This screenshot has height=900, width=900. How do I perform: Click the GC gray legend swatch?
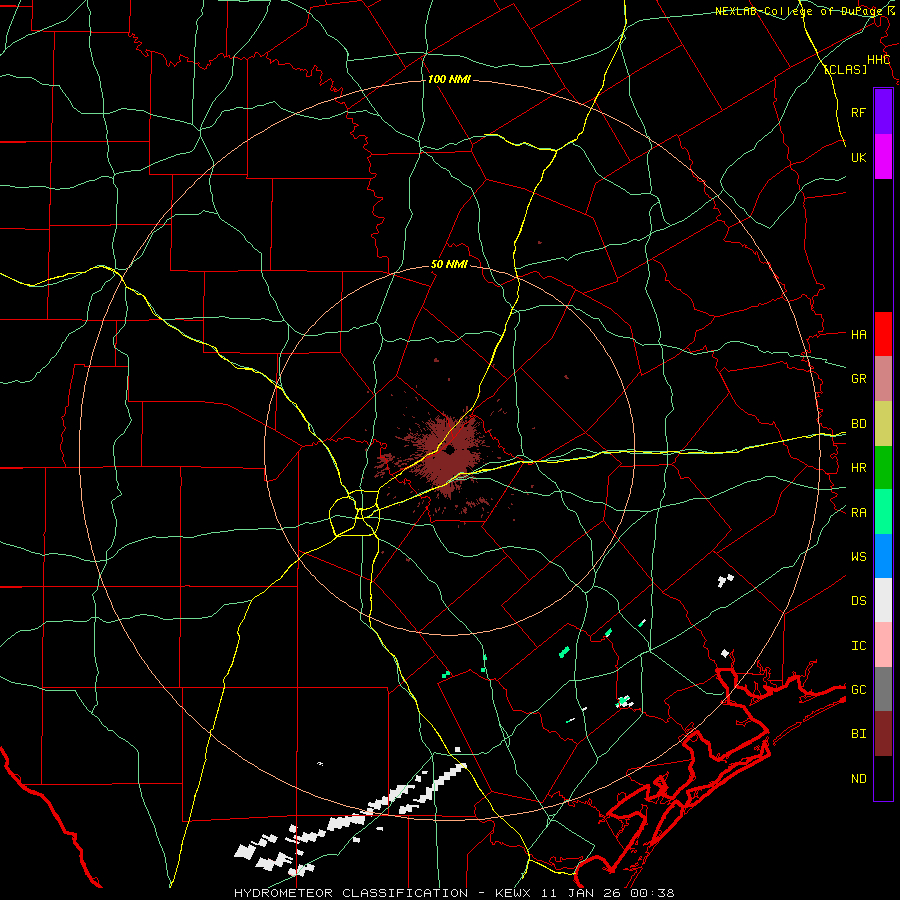(x=883, y=689)
